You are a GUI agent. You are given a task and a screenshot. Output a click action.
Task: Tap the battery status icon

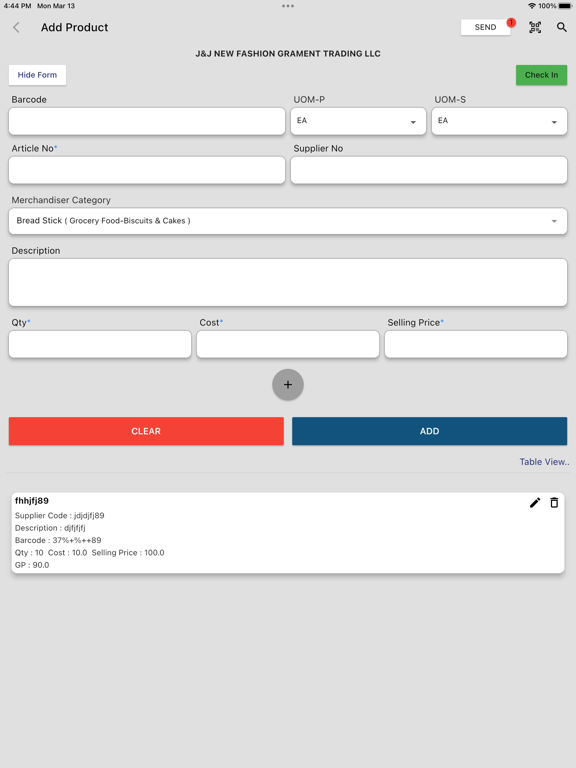click(x=565, y=6)
